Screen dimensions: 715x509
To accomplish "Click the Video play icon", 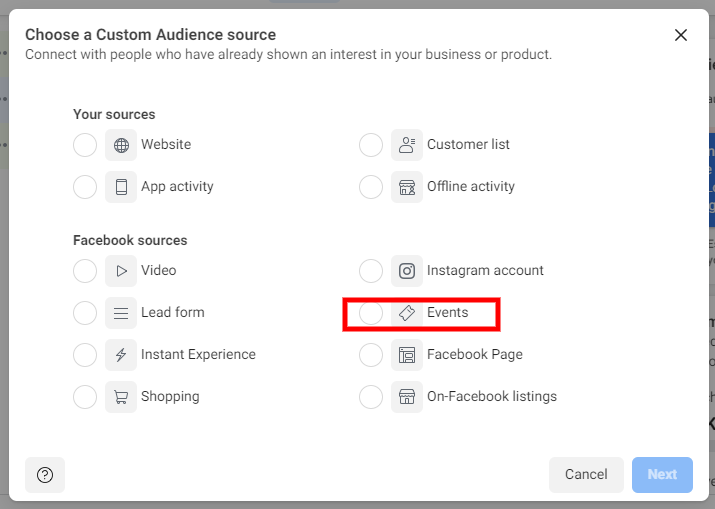I will 121,271.
